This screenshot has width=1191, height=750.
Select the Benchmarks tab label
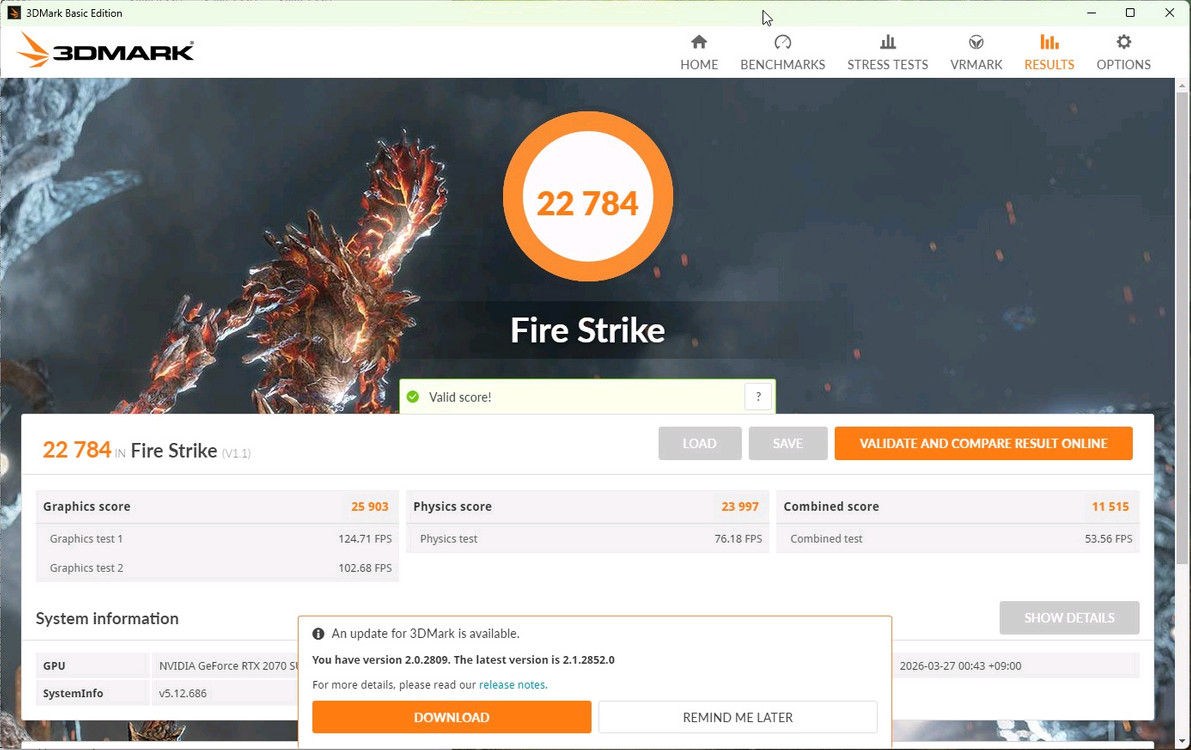(x=782, y=65)
